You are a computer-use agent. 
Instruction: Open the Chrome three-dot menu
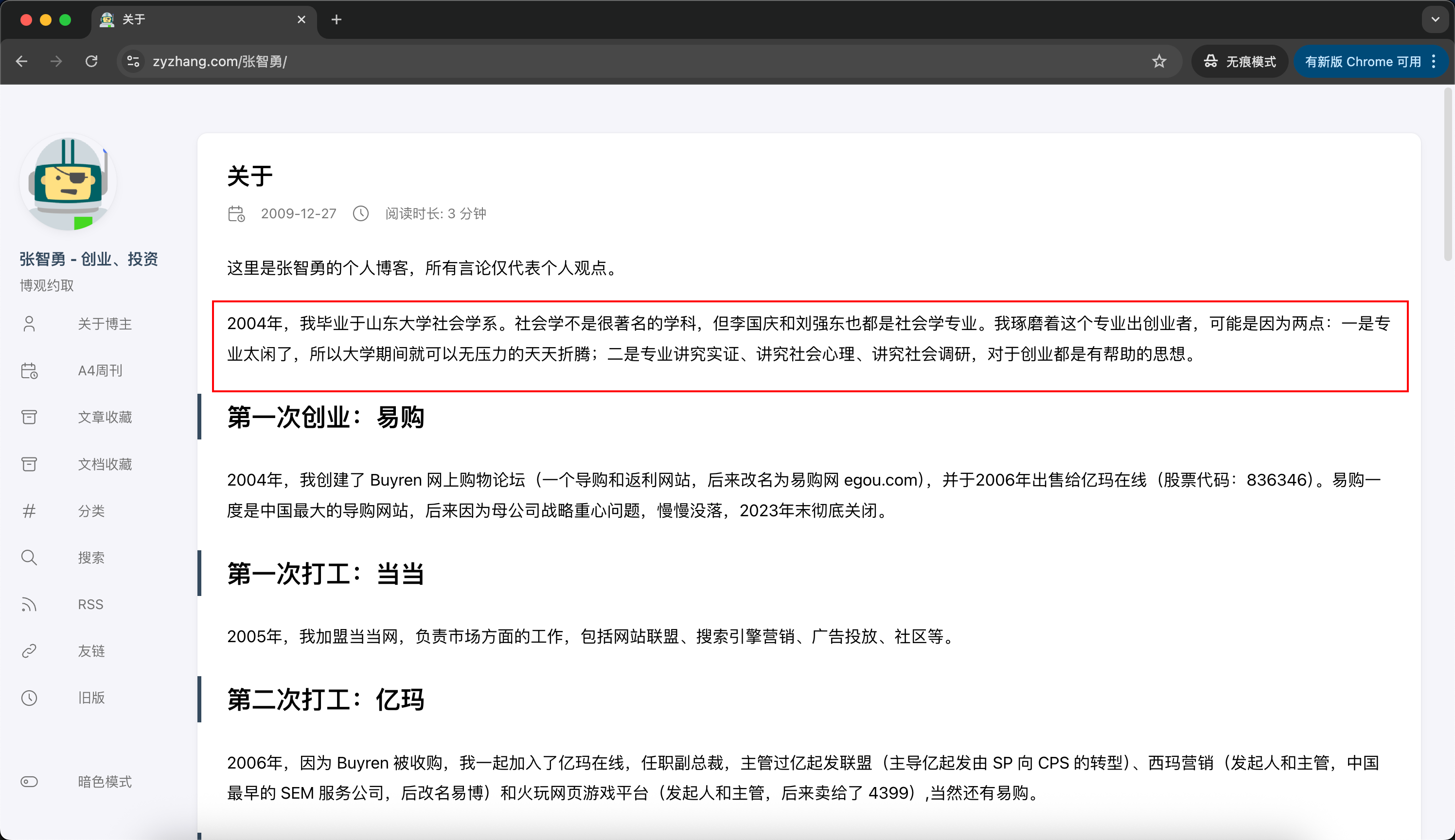[1434, 61]
